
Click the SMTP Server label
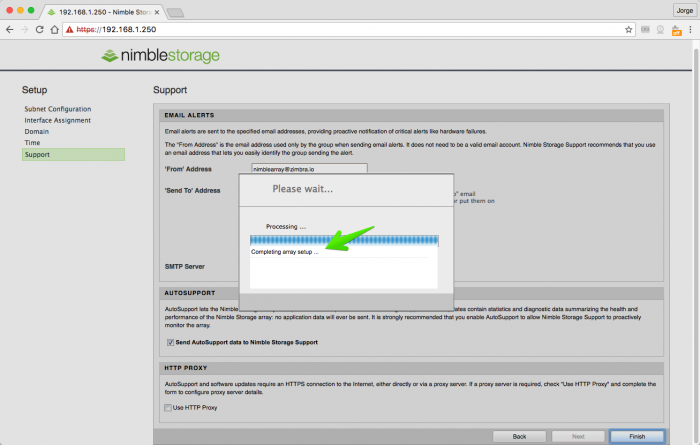pyautogui.click(x=184, y=266)
